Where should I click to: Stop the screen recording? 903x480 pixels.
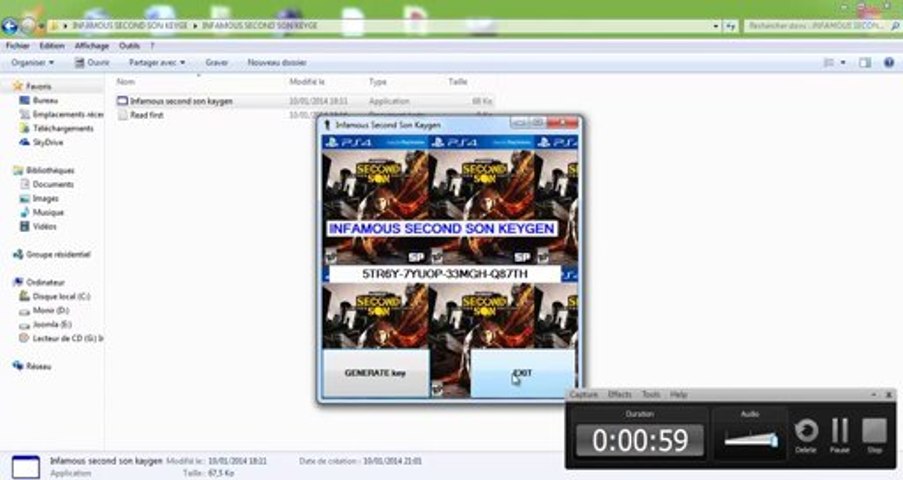pyautogui.click(x=874, y=436)
